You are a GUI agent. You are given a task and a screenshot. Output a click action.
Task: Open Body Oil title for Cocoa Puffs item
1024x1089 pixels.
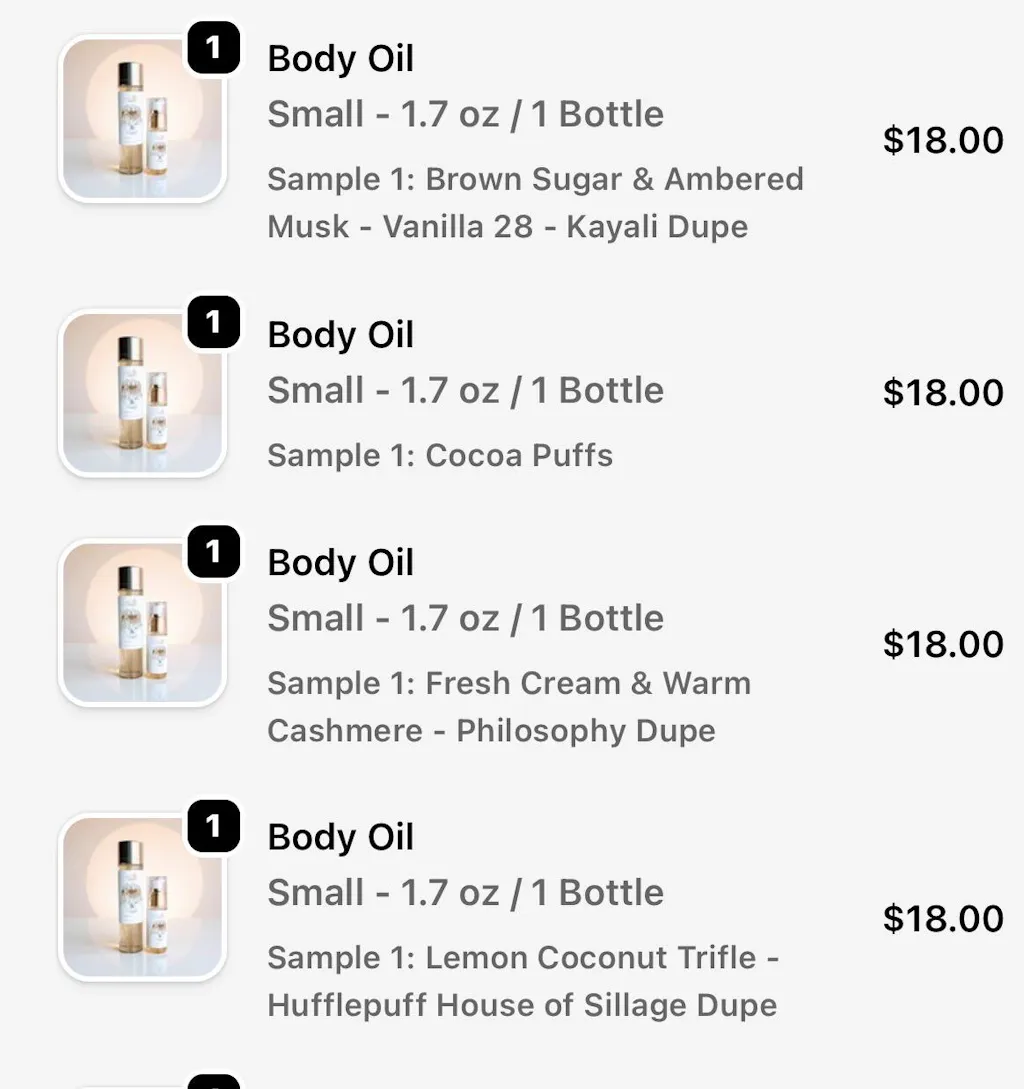click(x=340, y=335)
